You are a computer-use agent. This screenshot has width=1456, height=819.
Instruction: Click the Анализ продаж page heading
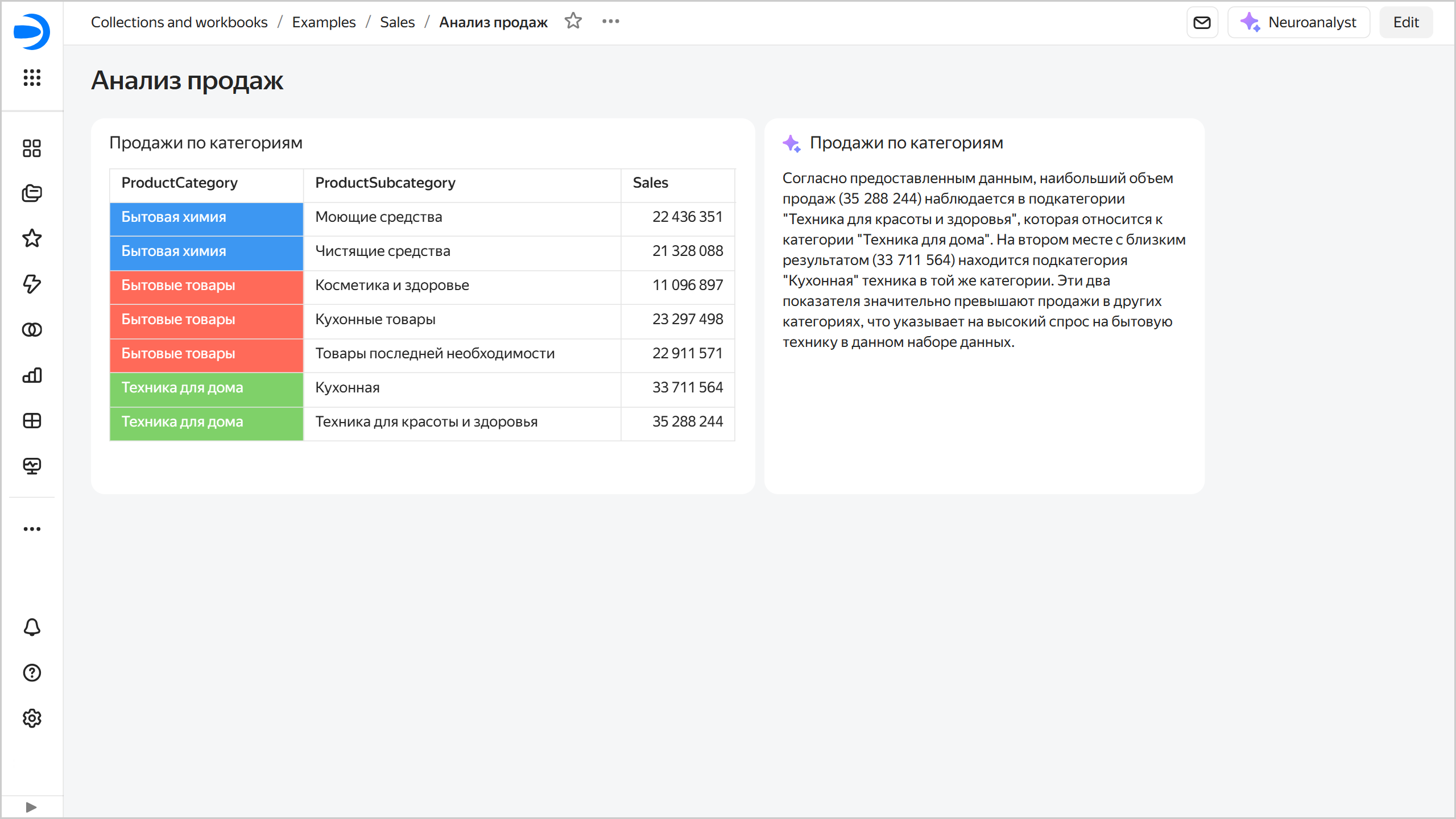187,81
